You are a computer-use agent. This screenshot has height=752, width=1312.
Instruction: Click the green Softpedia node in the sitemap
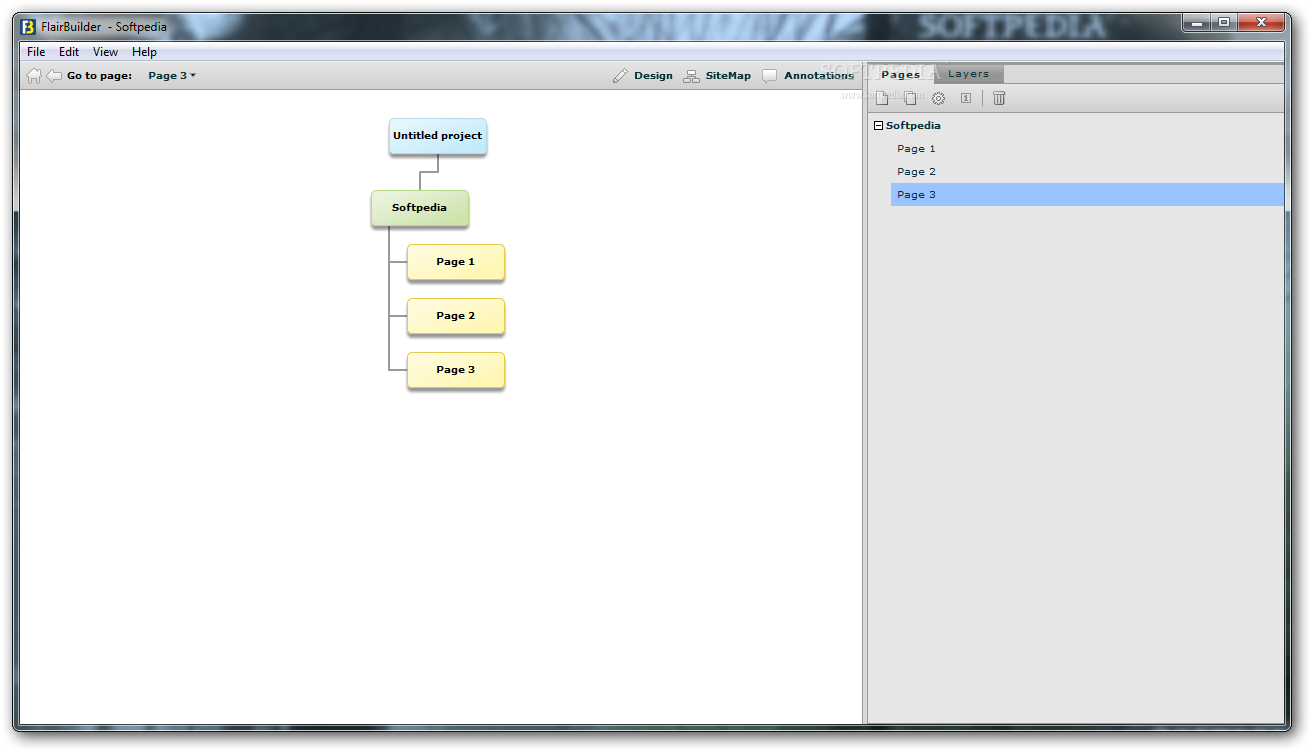pyautogui.click(x=420, y=208)
